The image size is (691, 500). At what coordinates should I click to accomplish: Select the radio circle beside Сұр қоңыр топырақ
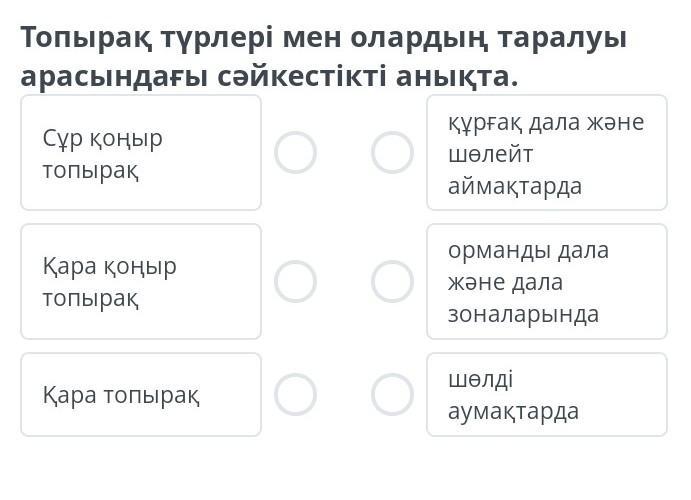(x=295, y=153)
